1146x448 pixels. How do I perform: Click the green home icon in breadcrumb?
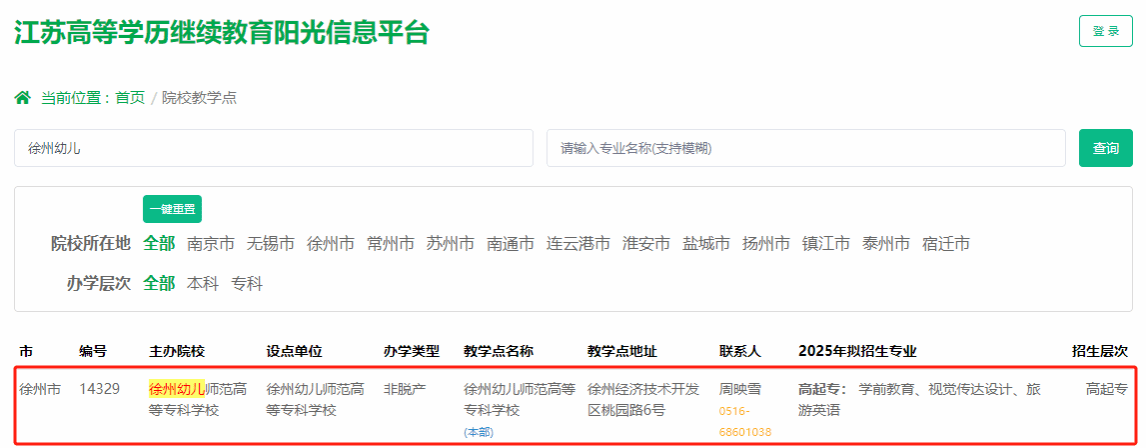(x=22, y=98)
